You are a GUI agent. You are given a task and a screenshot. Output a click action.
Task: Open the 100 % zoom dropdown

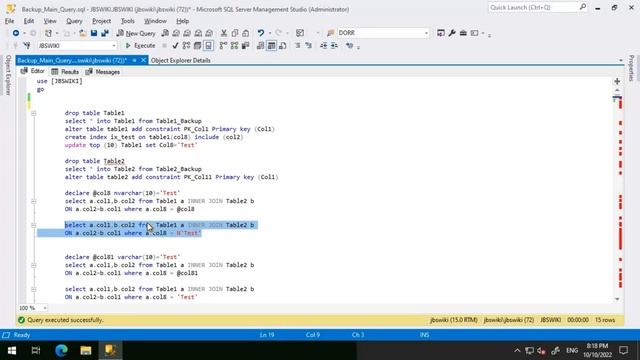coord(44,308)
